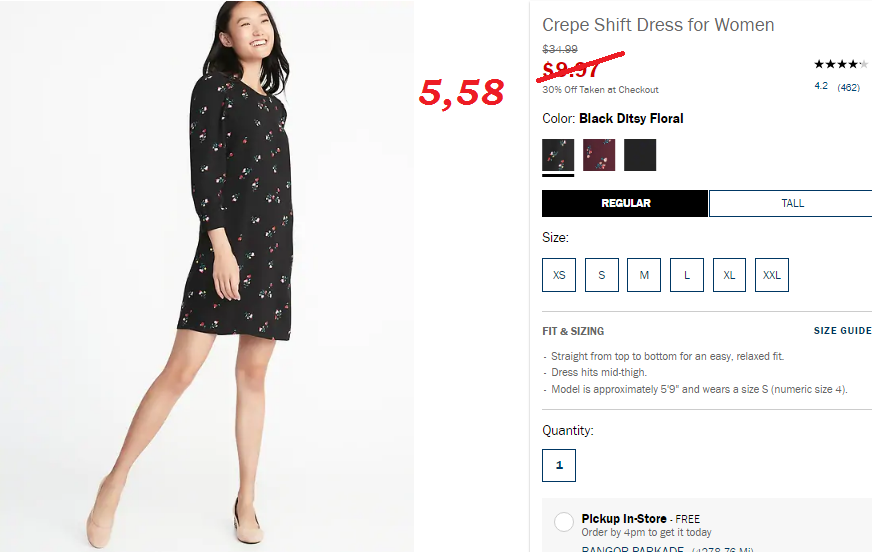The image size is (872, 552).
Task: Switch to the TALL fit tab
Action: (x=792, y=203)
